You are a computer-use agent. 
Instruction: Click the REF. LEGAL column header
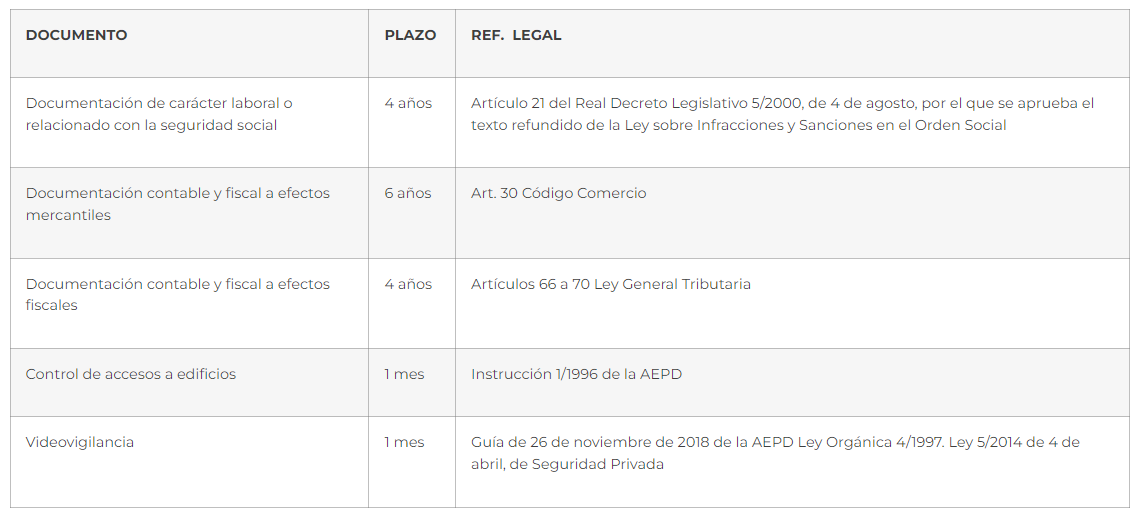coord(516,35)
